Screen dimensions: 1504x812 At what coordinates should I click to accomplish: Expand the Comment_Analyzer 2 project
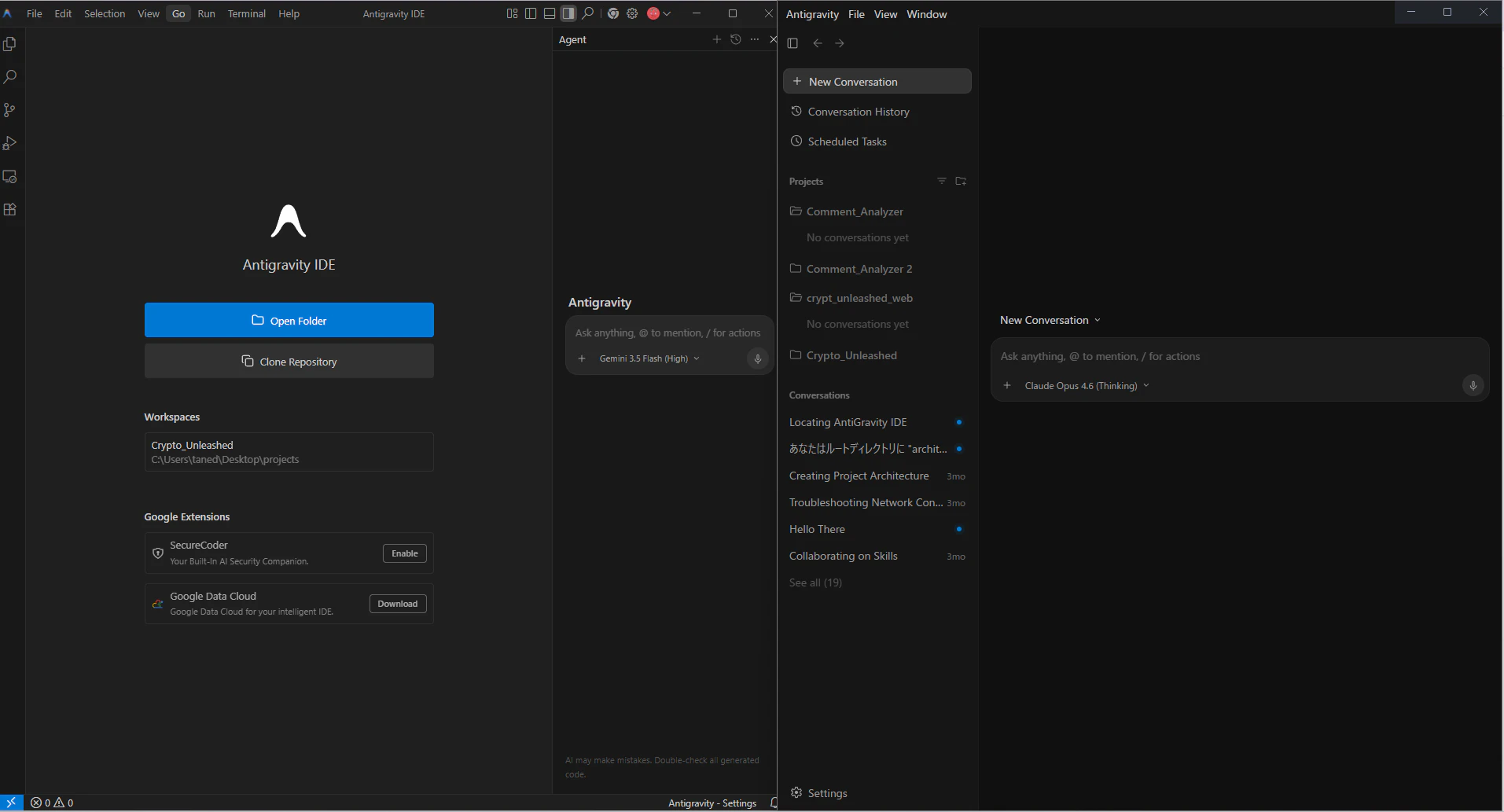click(877, 269)
